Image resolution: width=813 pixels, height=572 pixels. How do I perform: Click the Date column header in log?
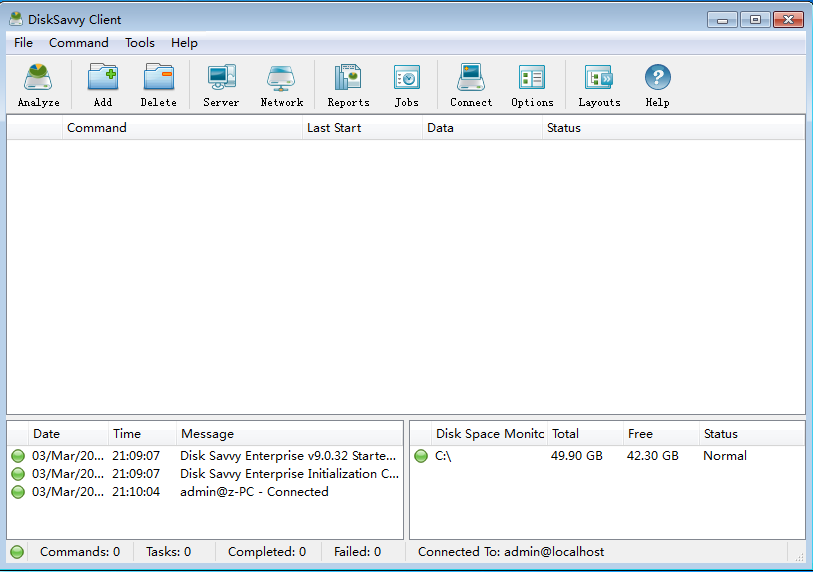click(68, 434)
